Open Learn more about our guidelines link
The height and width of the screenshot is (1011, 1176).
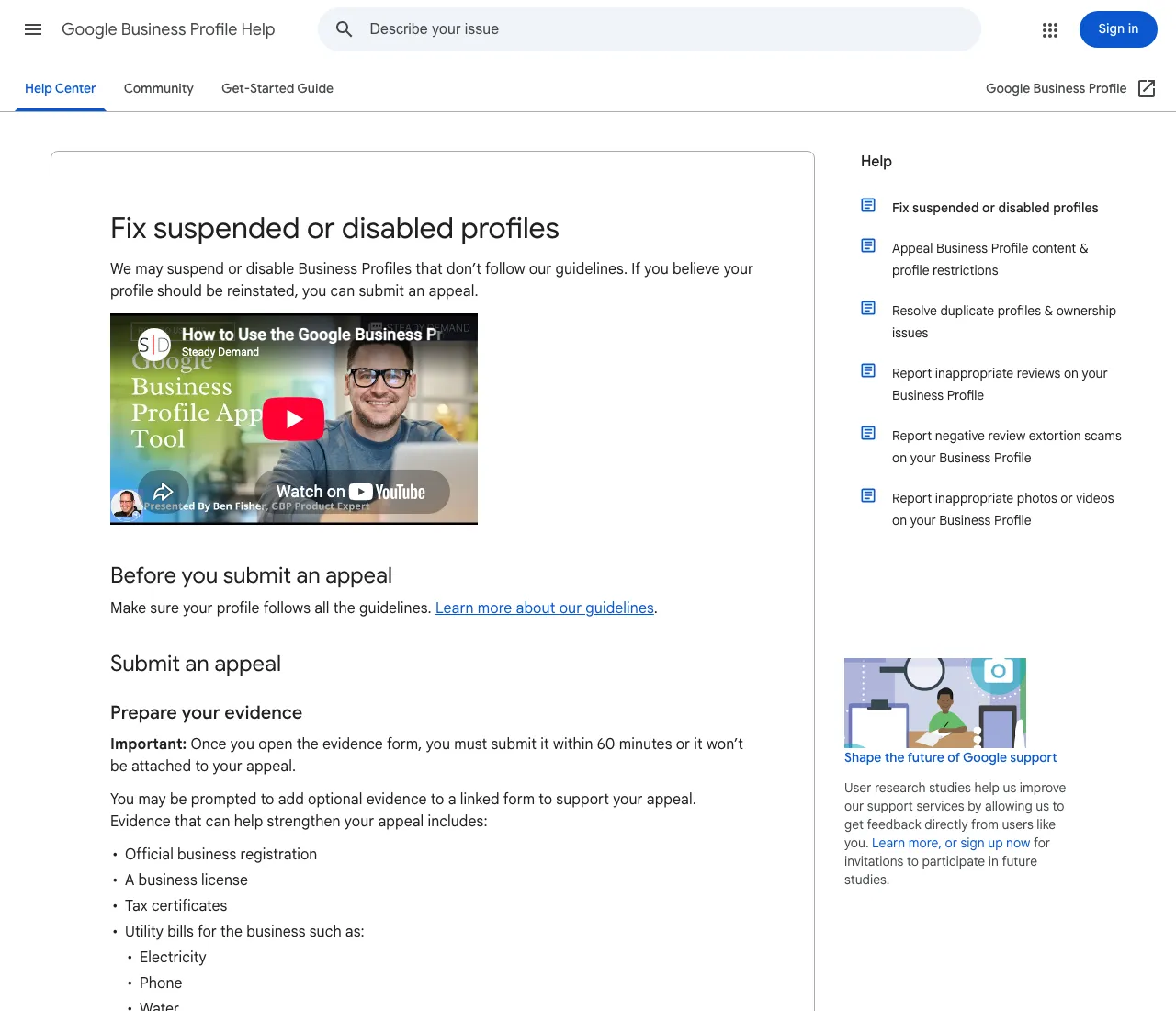click(x=545, y=608)
